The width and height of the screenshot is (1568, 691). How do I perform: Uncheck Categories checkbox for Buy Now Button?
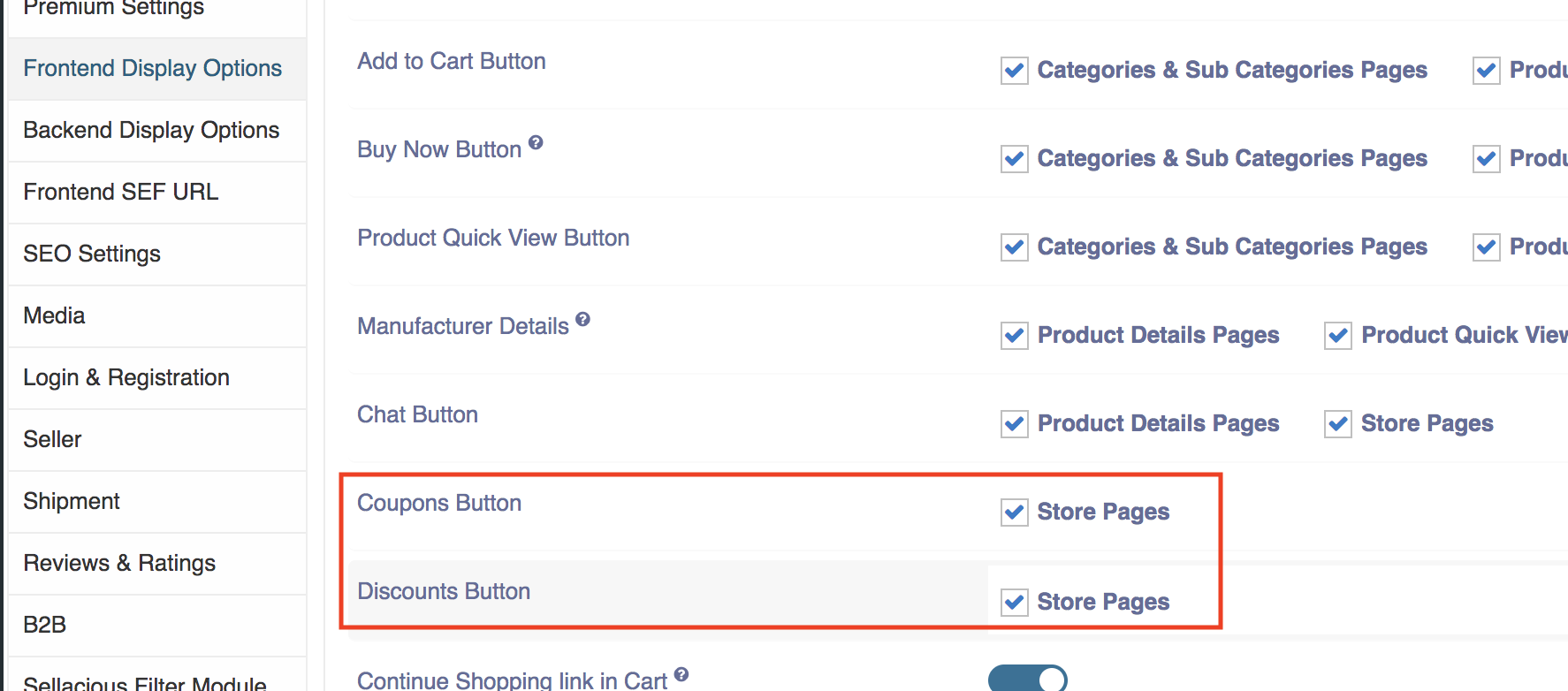1014,159
